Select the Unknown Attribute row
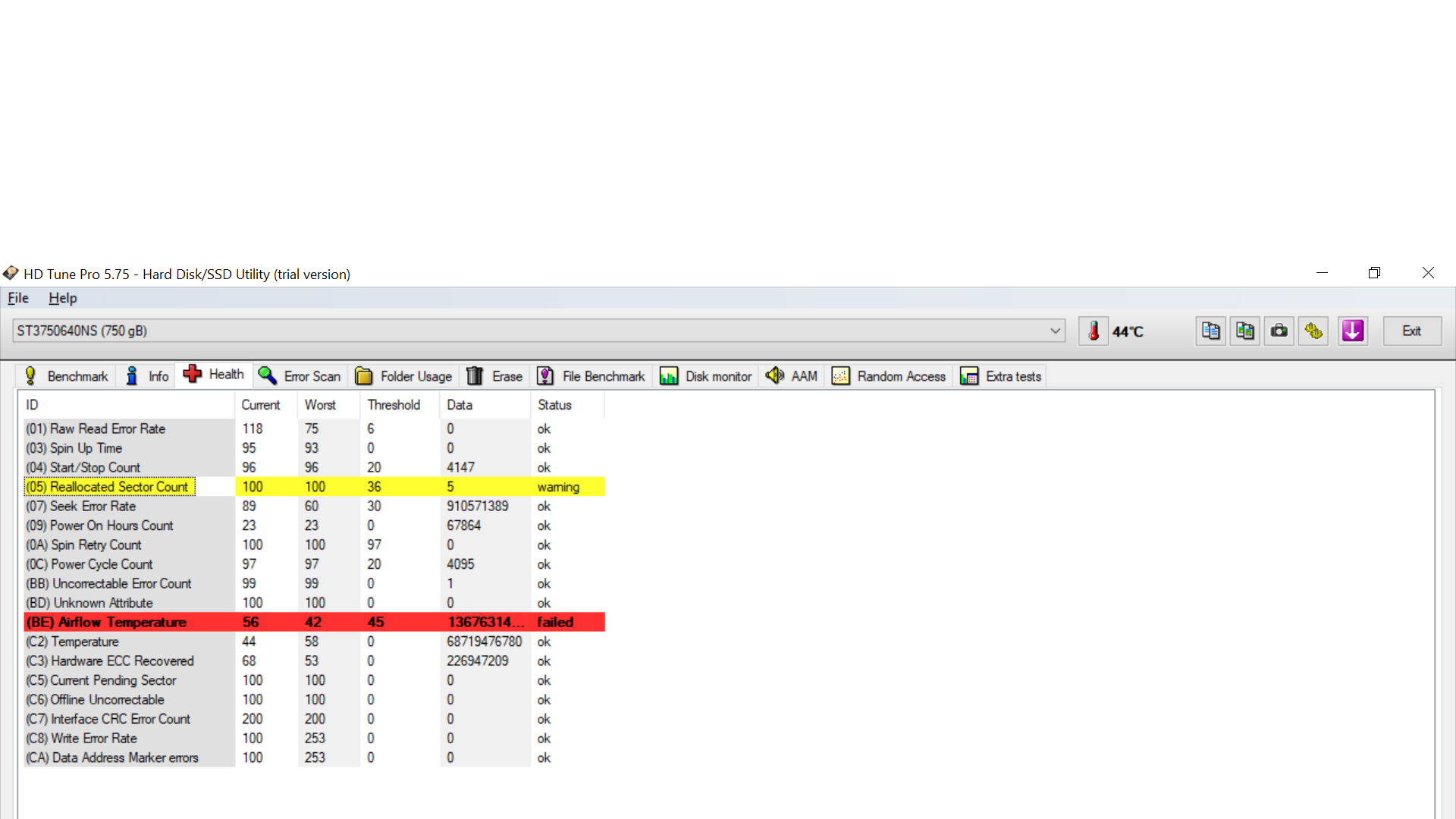The width and height of the screenshot is (1456, 819). [x=314, y=603]
